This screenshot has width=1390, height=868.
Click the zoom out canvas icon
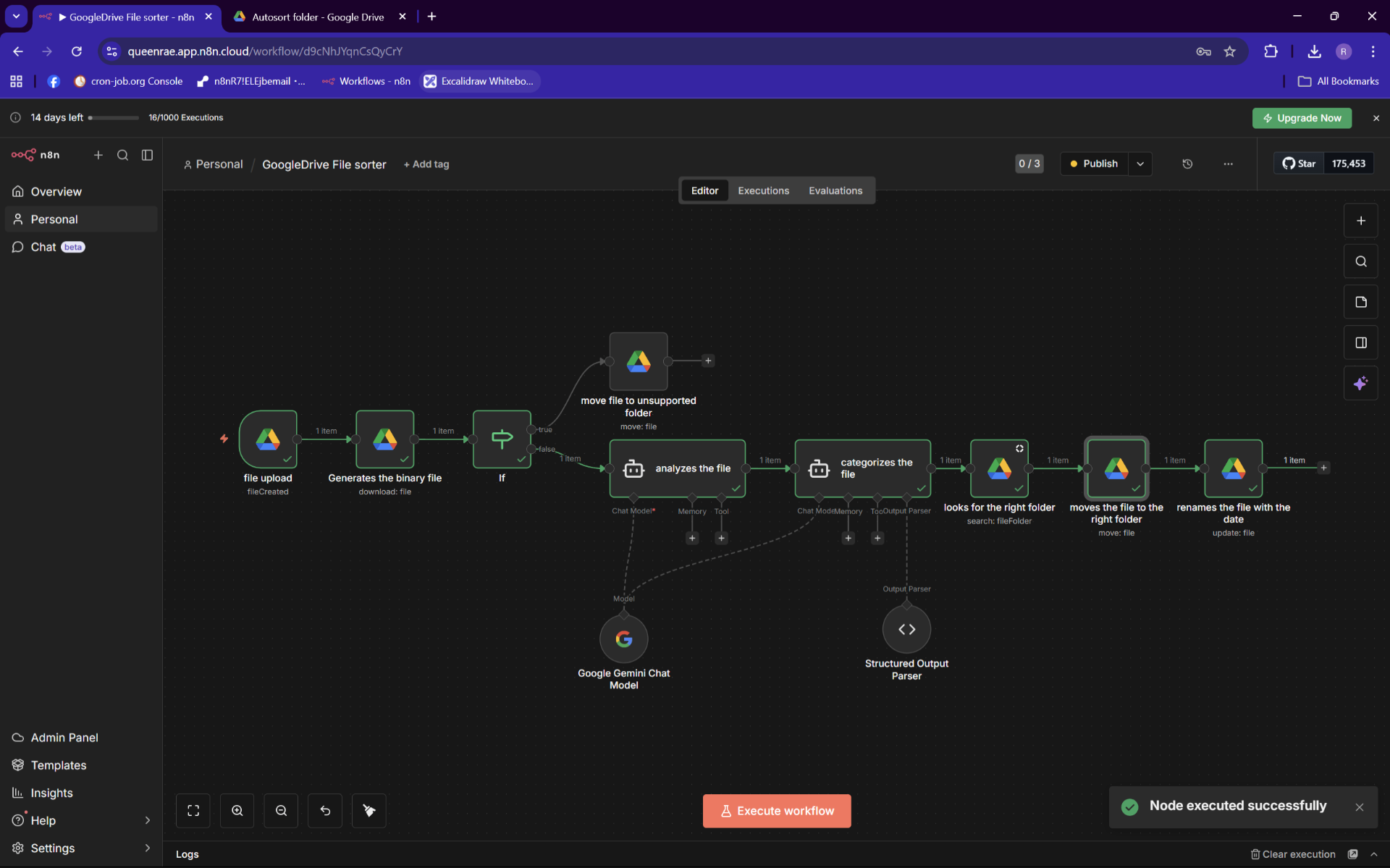282,811
